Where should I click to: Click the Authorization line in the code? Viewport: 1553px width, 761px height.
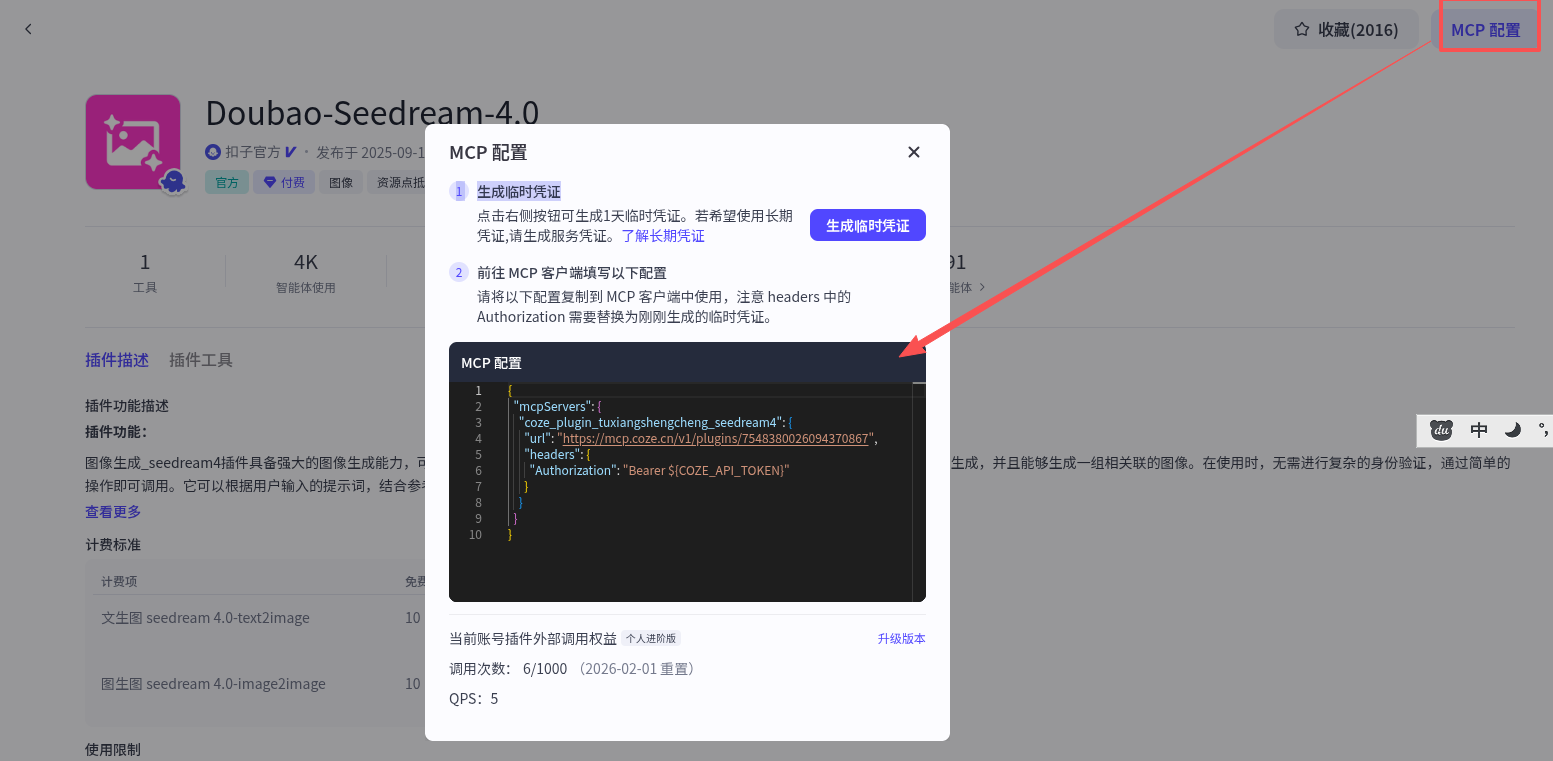tap(660, 470)
